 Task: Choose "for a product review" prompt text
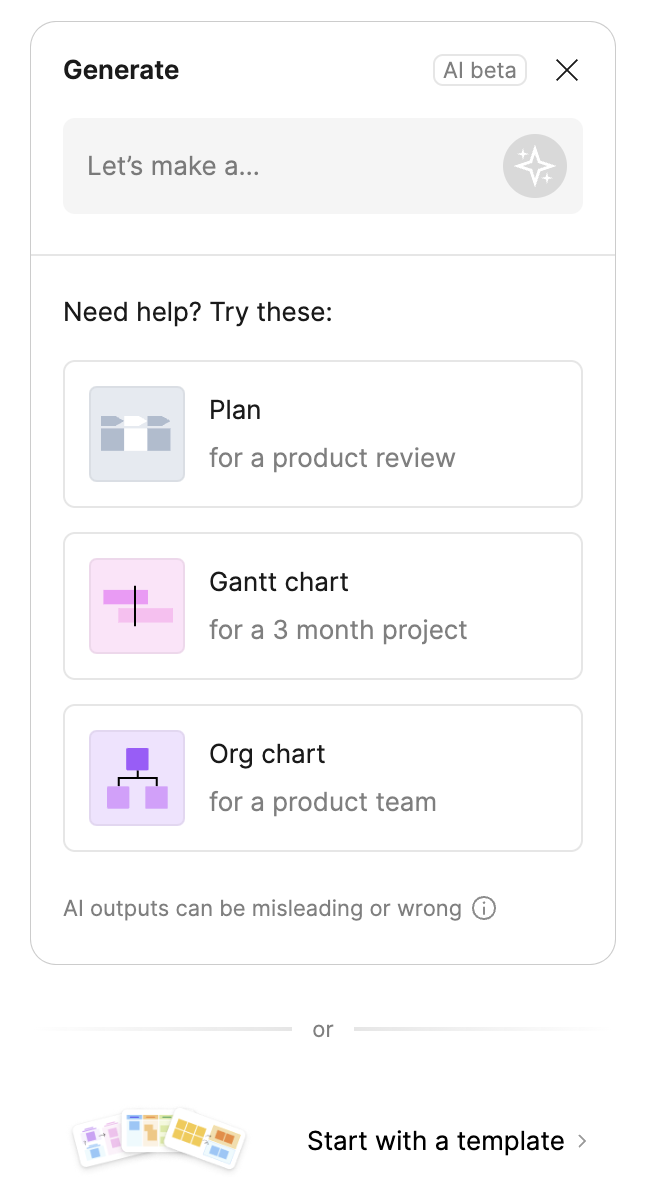332,458
